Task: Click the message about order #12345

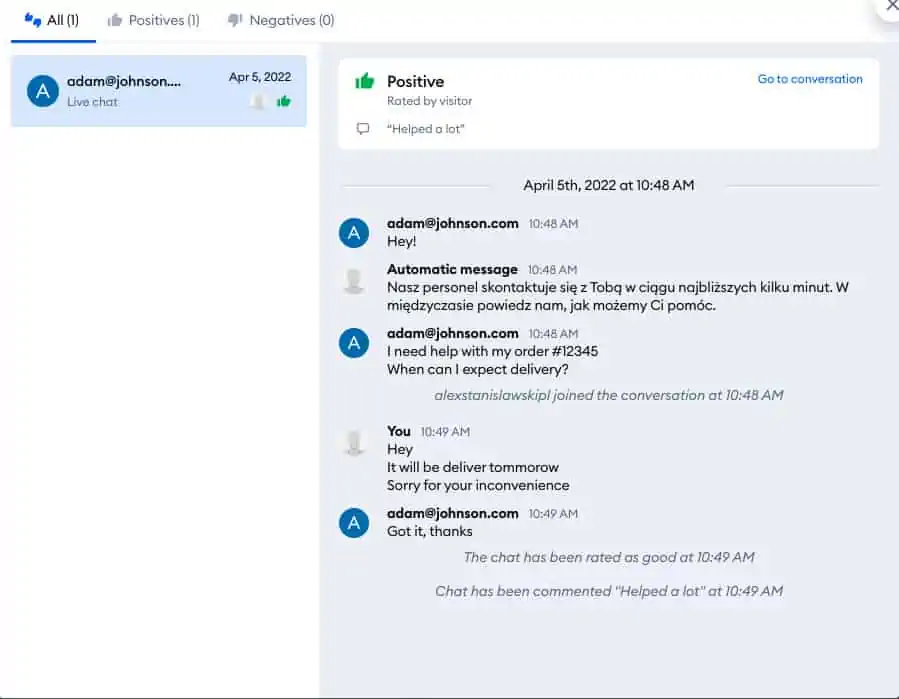Action: pos(493,352)
